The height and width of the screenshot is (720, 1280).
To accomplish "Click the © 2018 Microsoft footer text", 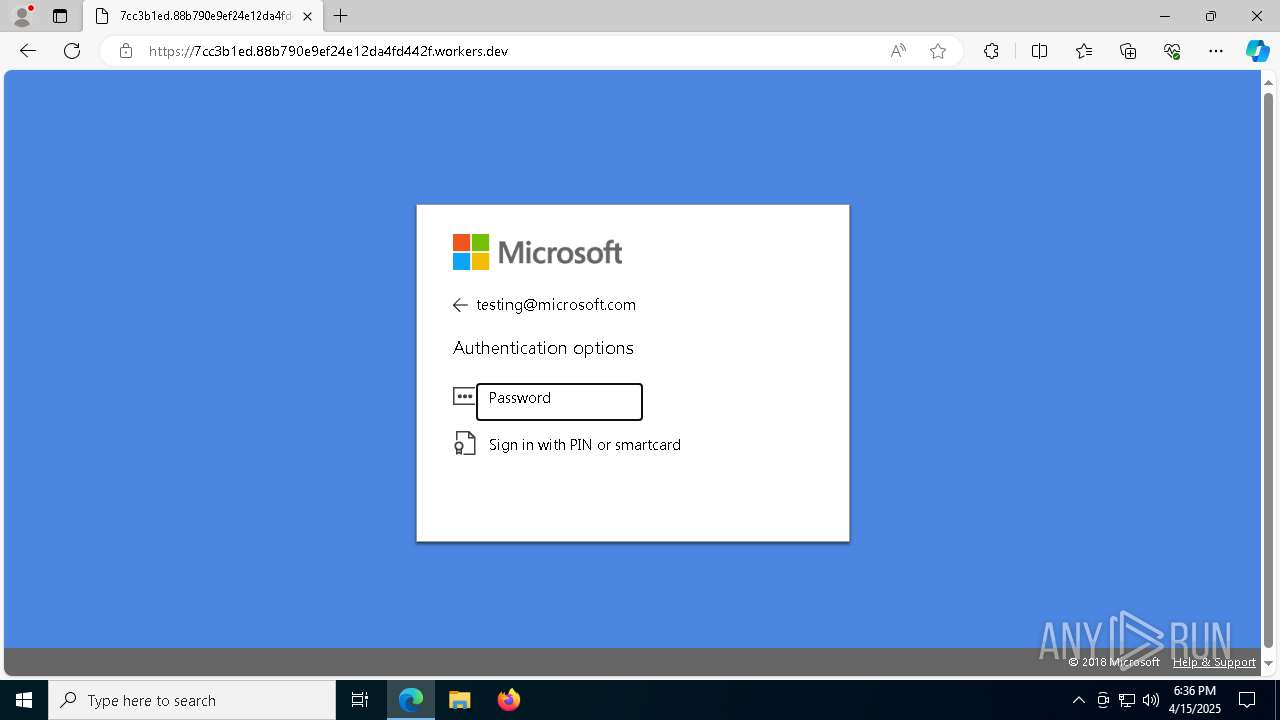I will tap(1114, 662).
